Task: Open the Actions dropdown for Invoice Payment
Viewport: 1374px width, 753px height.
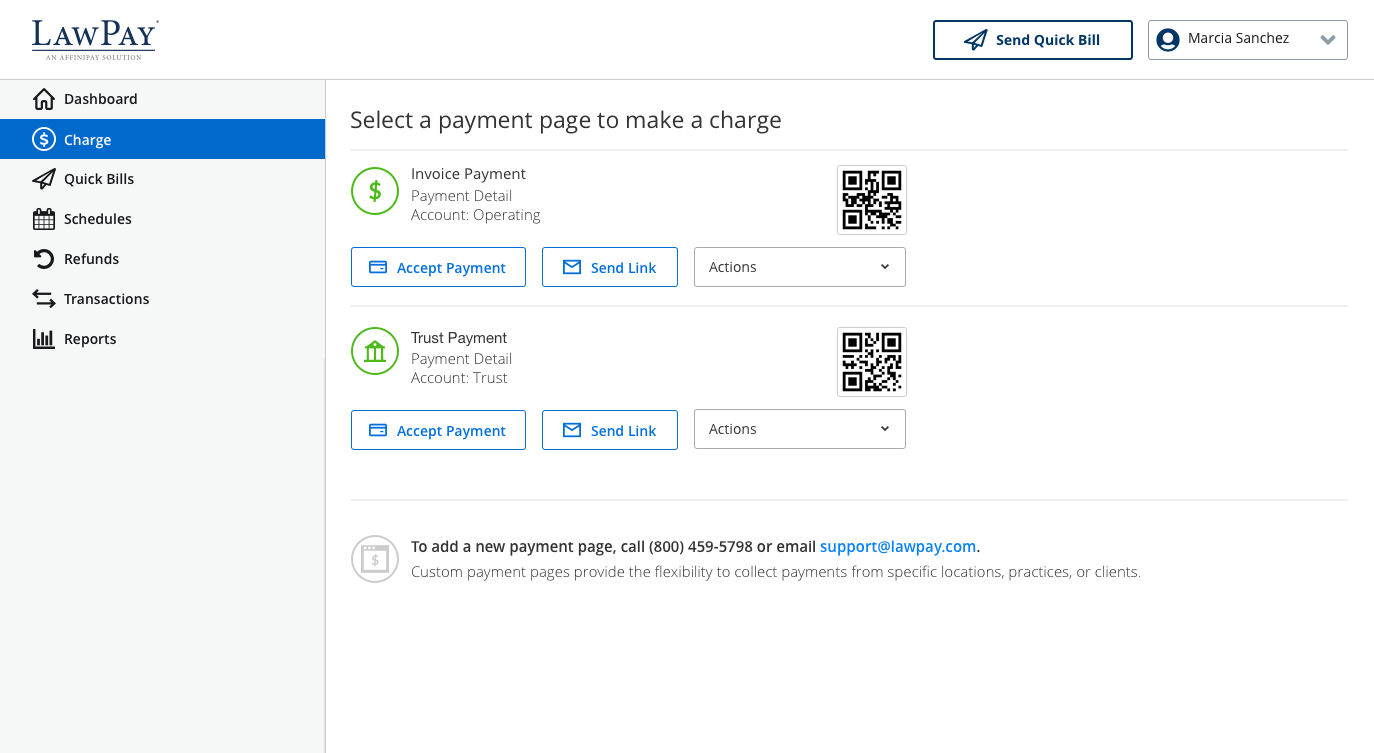Action: click(799, 267)
